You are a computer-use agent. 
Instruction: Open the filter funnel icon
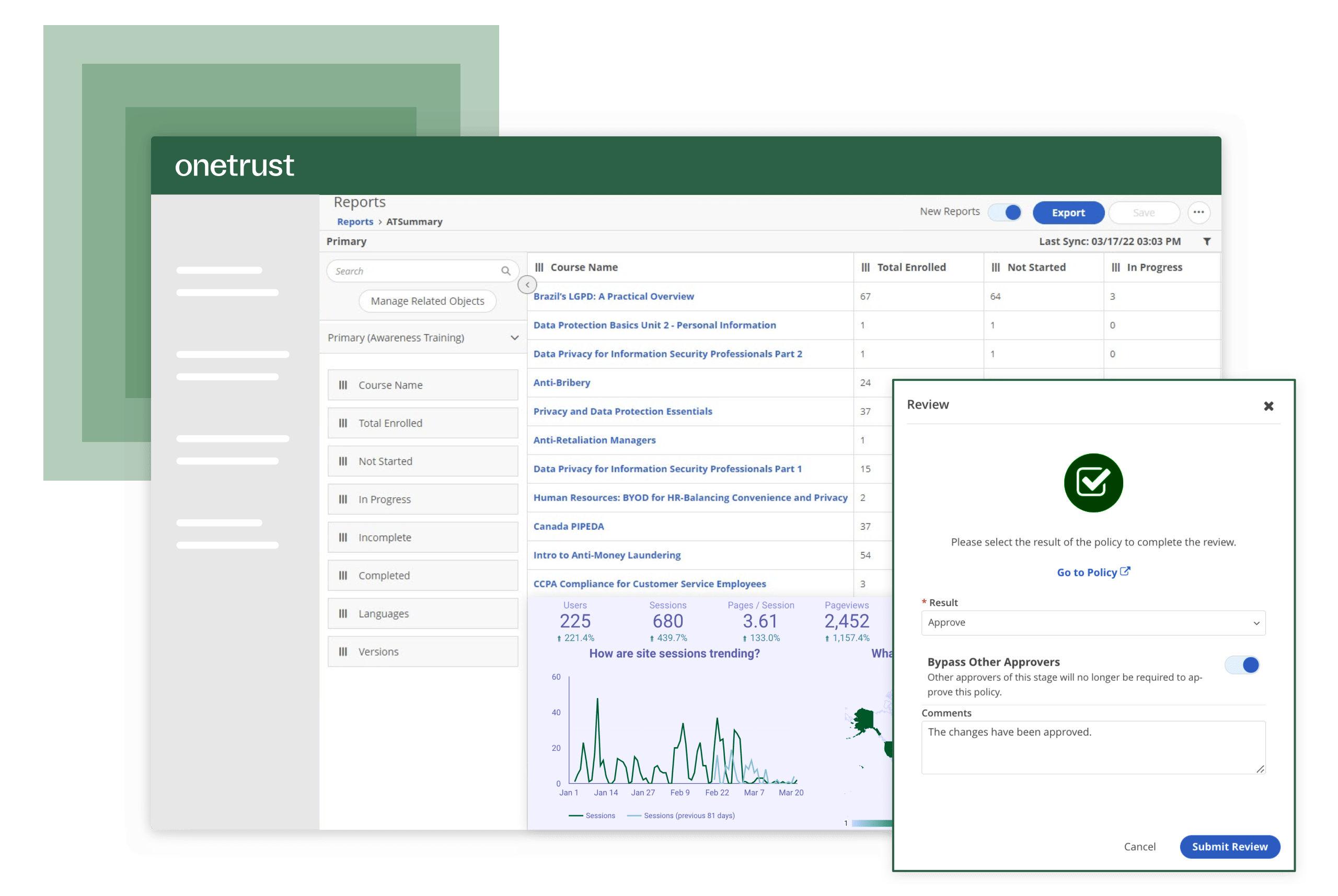pyautogui.click(x=1206, y=242)
